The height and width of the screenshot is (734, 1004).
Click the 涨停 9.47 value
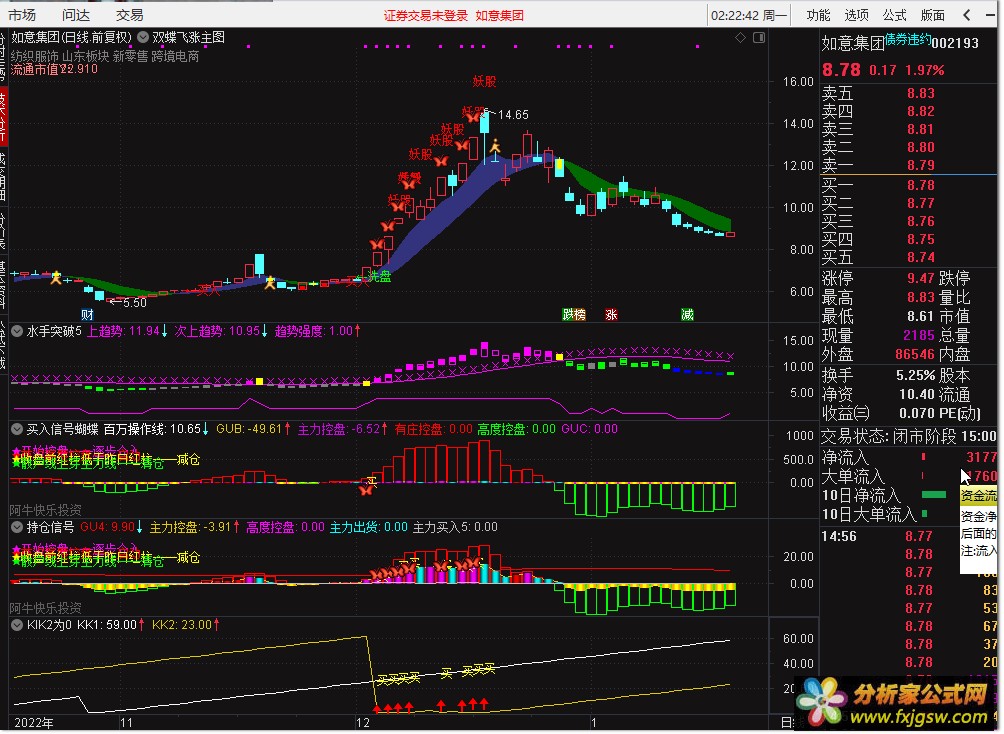coord(920,279)
